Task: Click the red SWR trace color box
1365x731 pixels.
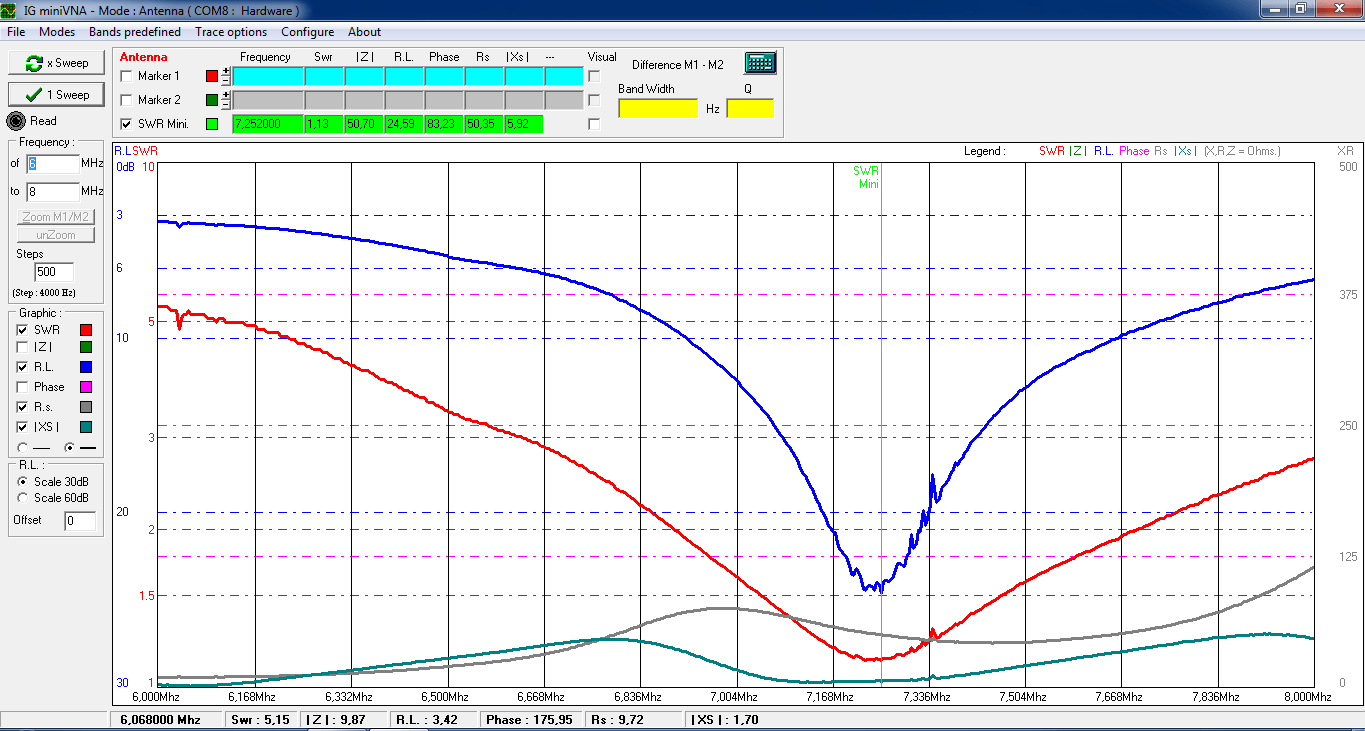Action: pos(86,330)
